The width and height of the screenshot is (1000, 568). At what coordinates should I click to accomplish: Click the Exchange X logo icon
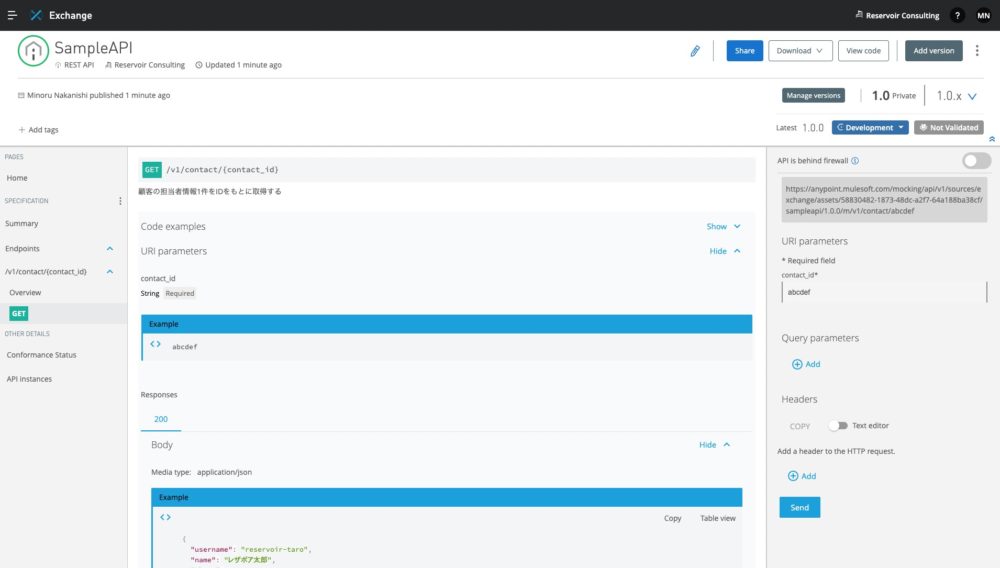36,15
